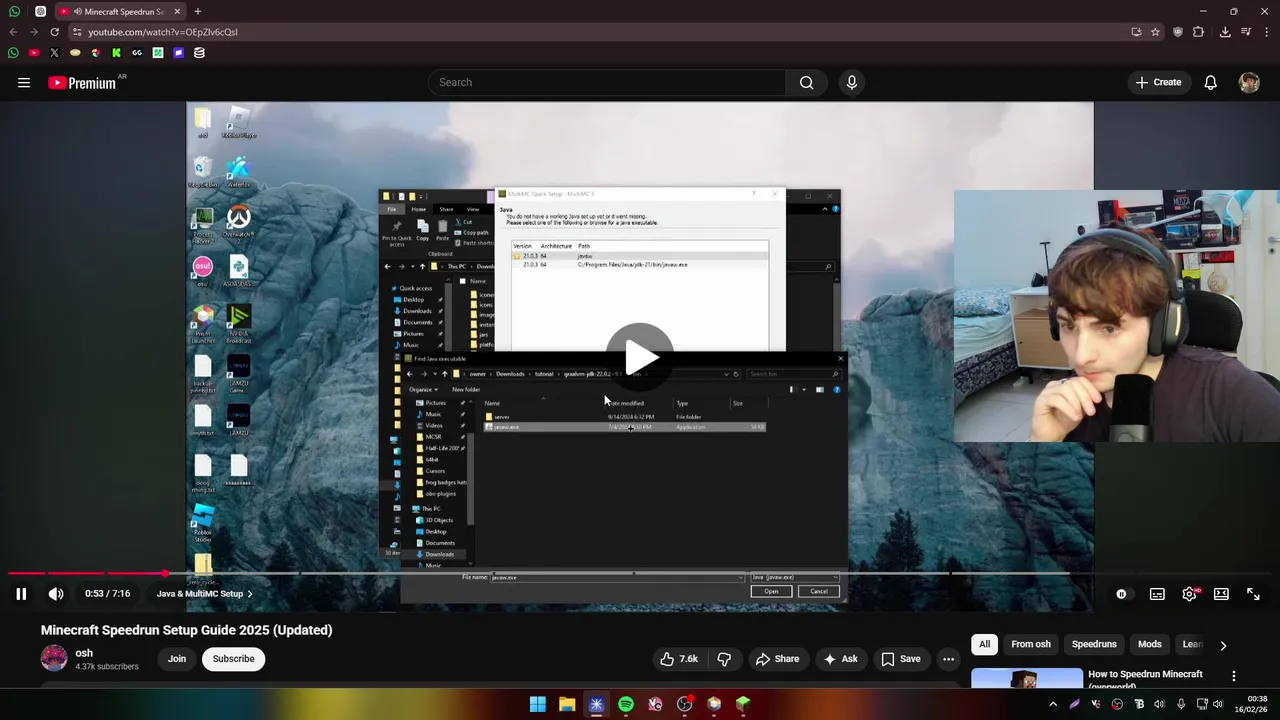
Task: Save the video to a playlist
Action: 900,659
